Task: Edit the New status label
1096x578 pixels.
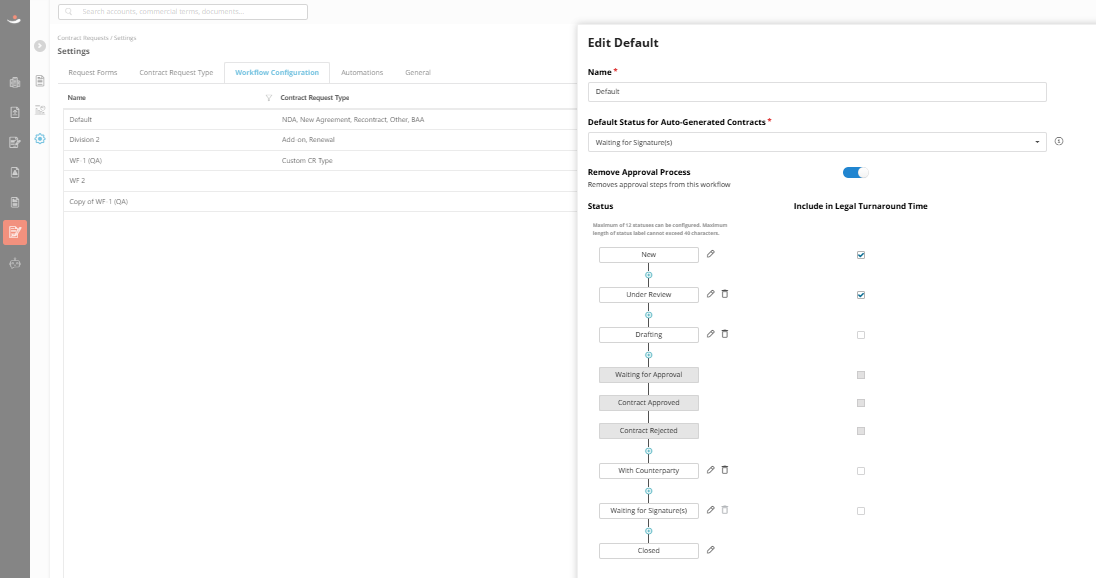Action: coord(710,254)
